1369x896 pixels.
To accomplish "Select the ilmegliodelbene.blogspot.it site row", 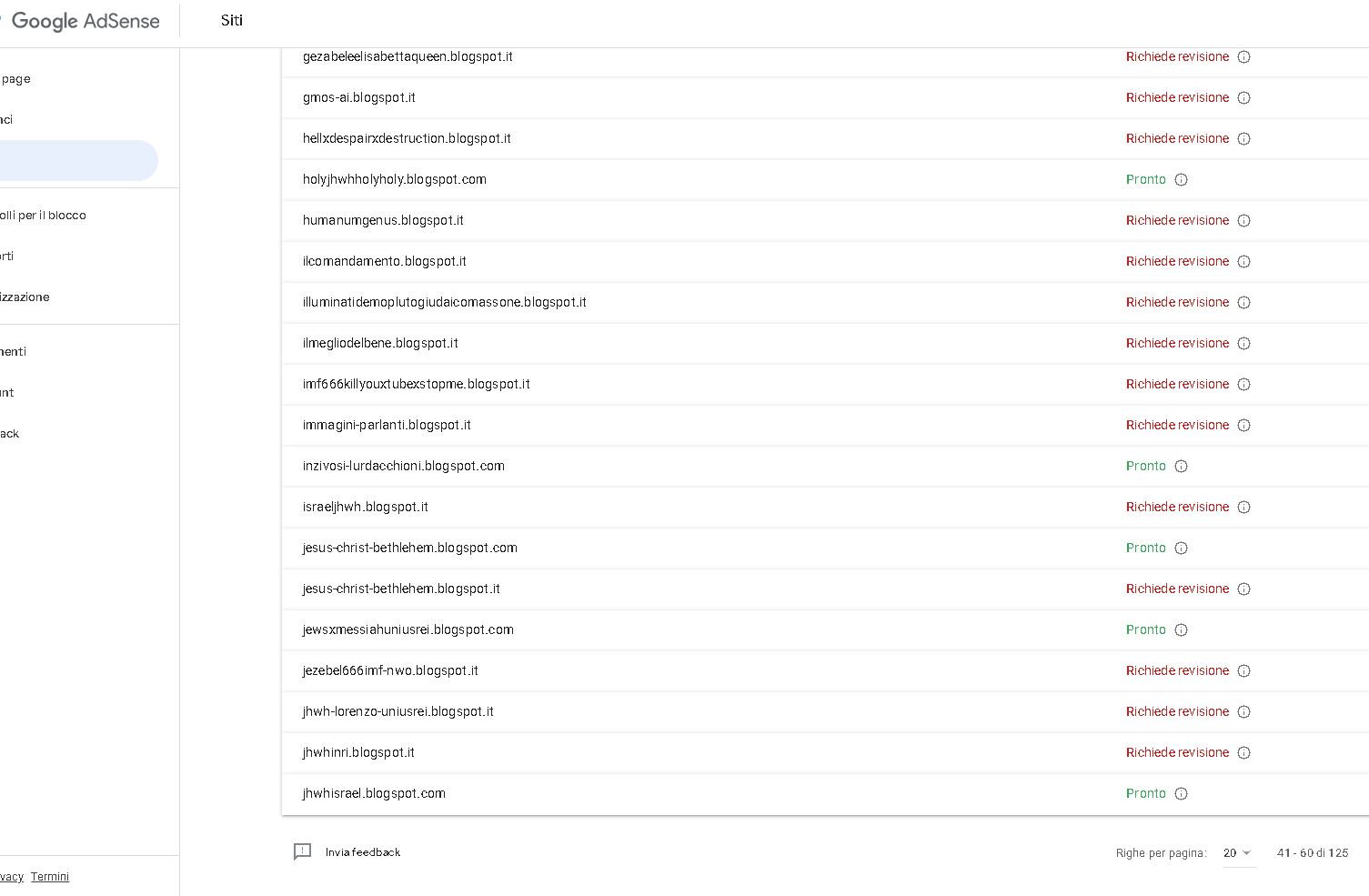I will point(380,343).
